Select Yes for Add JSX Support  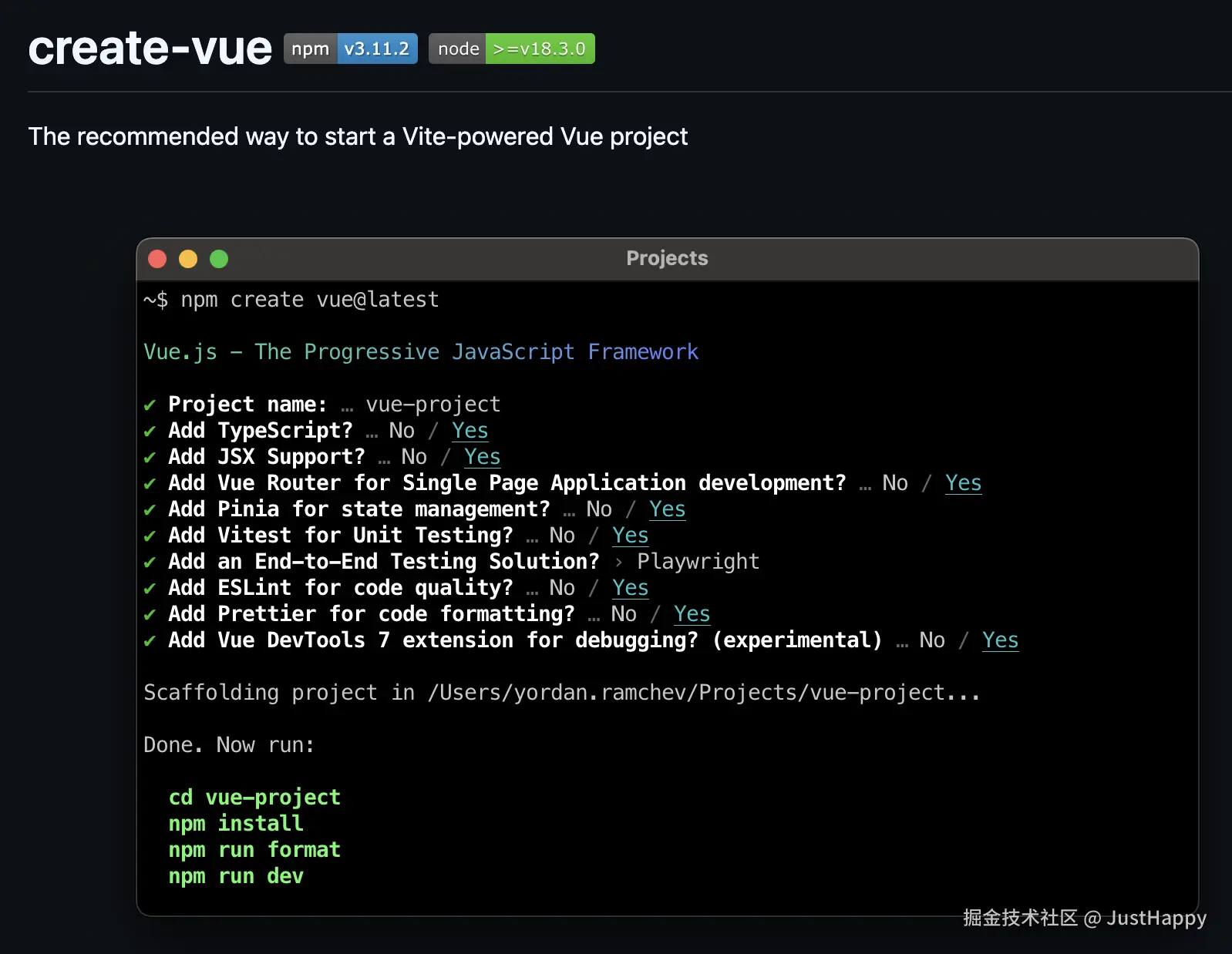point(483,456)
